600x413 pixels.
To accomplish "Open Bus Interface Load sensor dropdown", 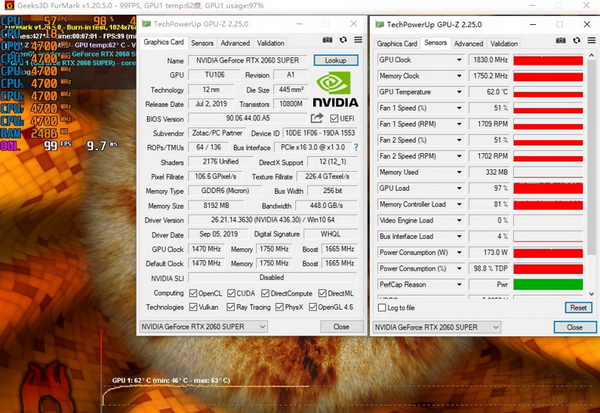I will point(458,237).
